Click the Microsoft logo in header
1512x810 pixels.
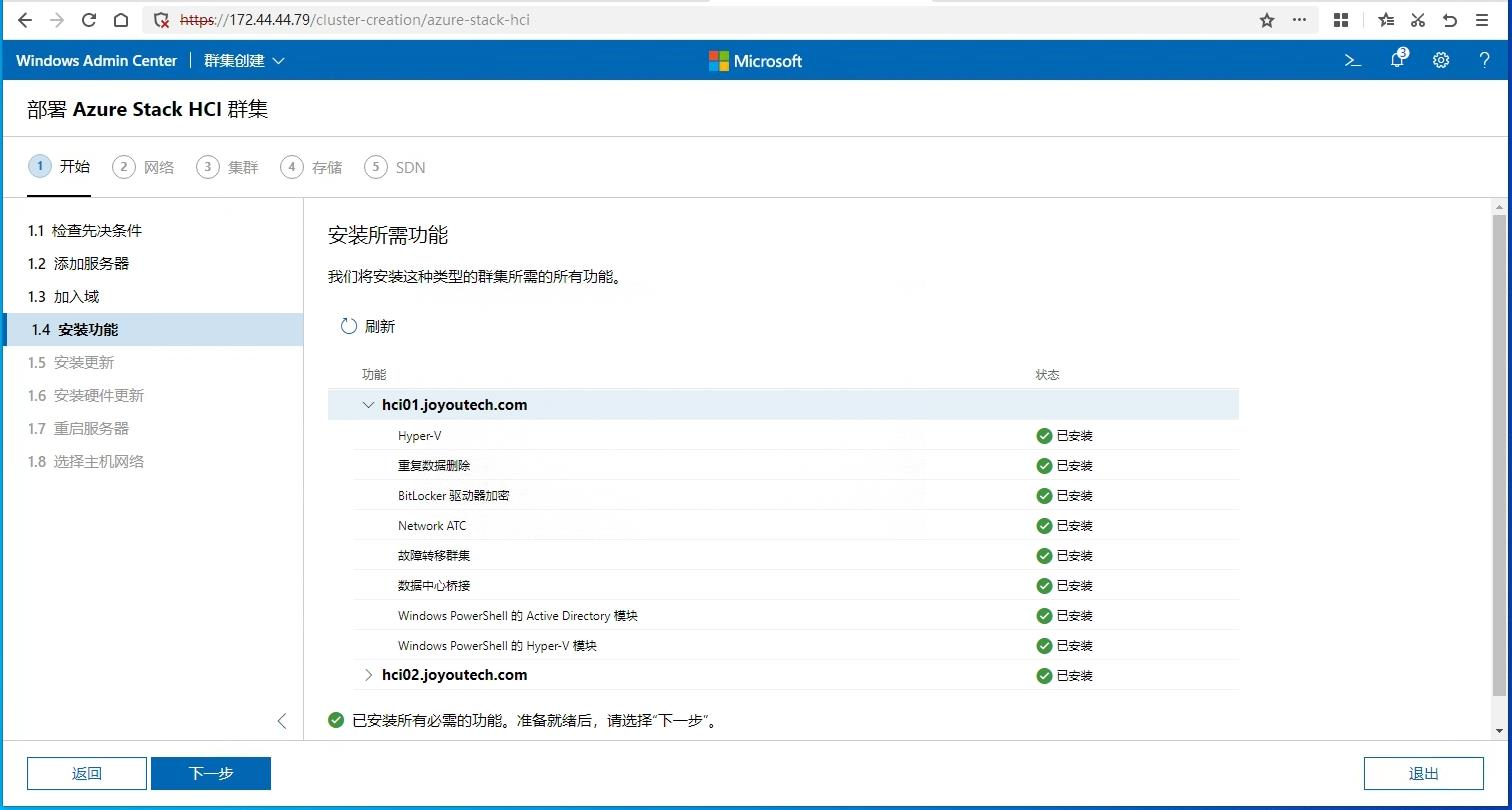[755, 61]
